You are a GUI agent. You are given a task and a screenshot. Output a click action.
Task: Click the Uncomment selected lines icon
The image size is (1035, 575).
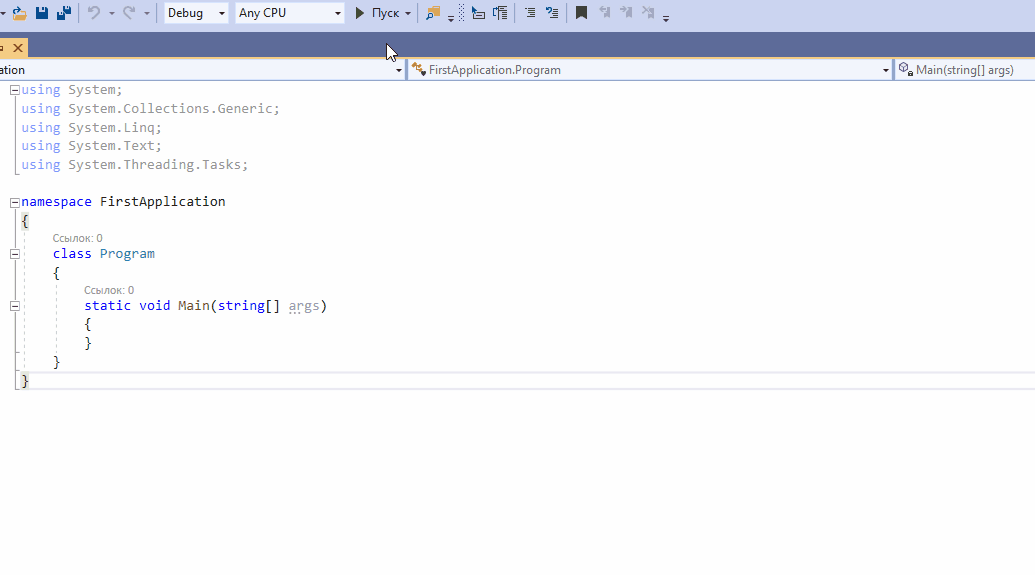tap(551, 13)
